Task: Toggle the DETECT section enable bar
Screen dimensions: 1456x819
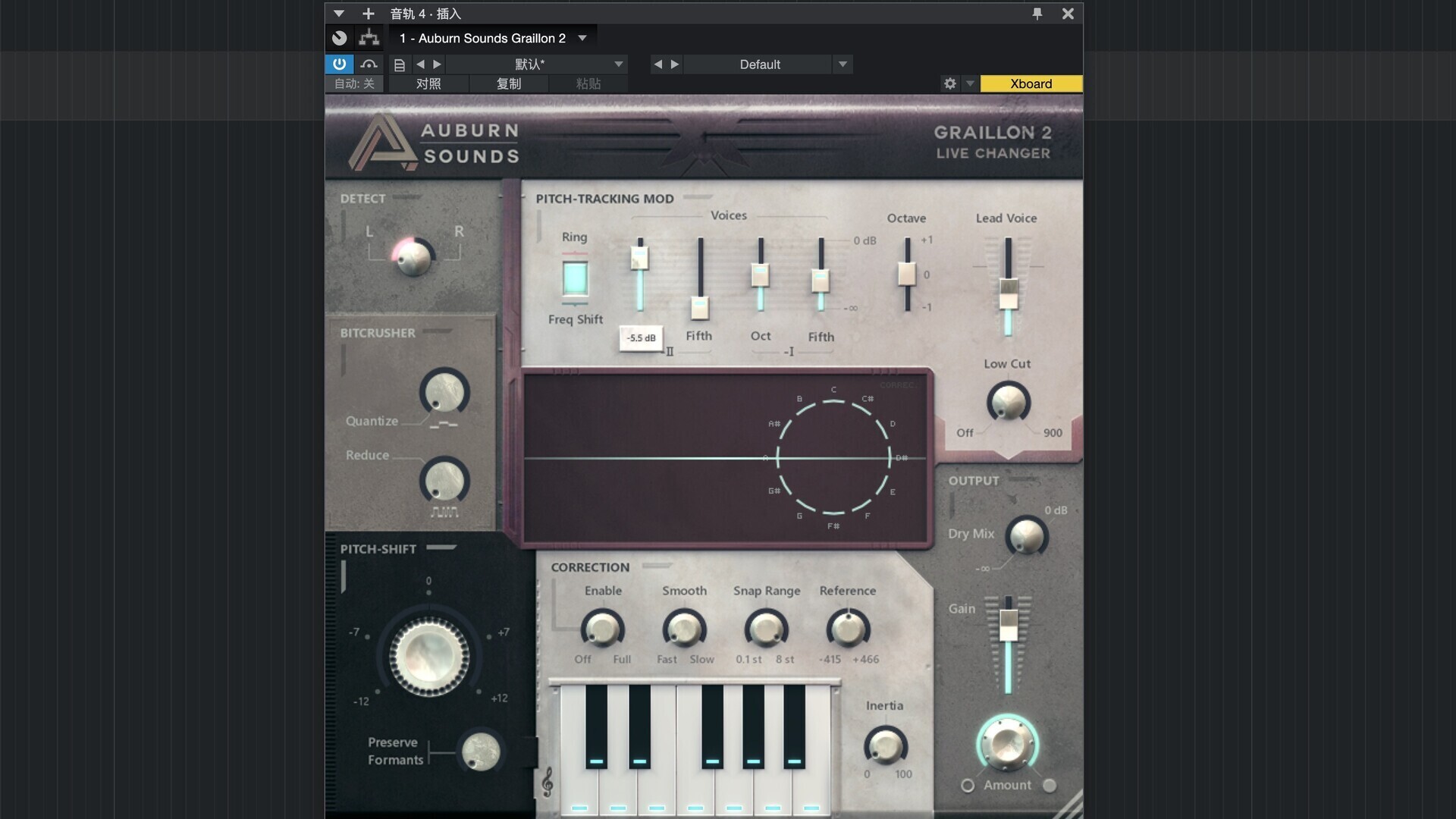Action: [x=407, y=198]
